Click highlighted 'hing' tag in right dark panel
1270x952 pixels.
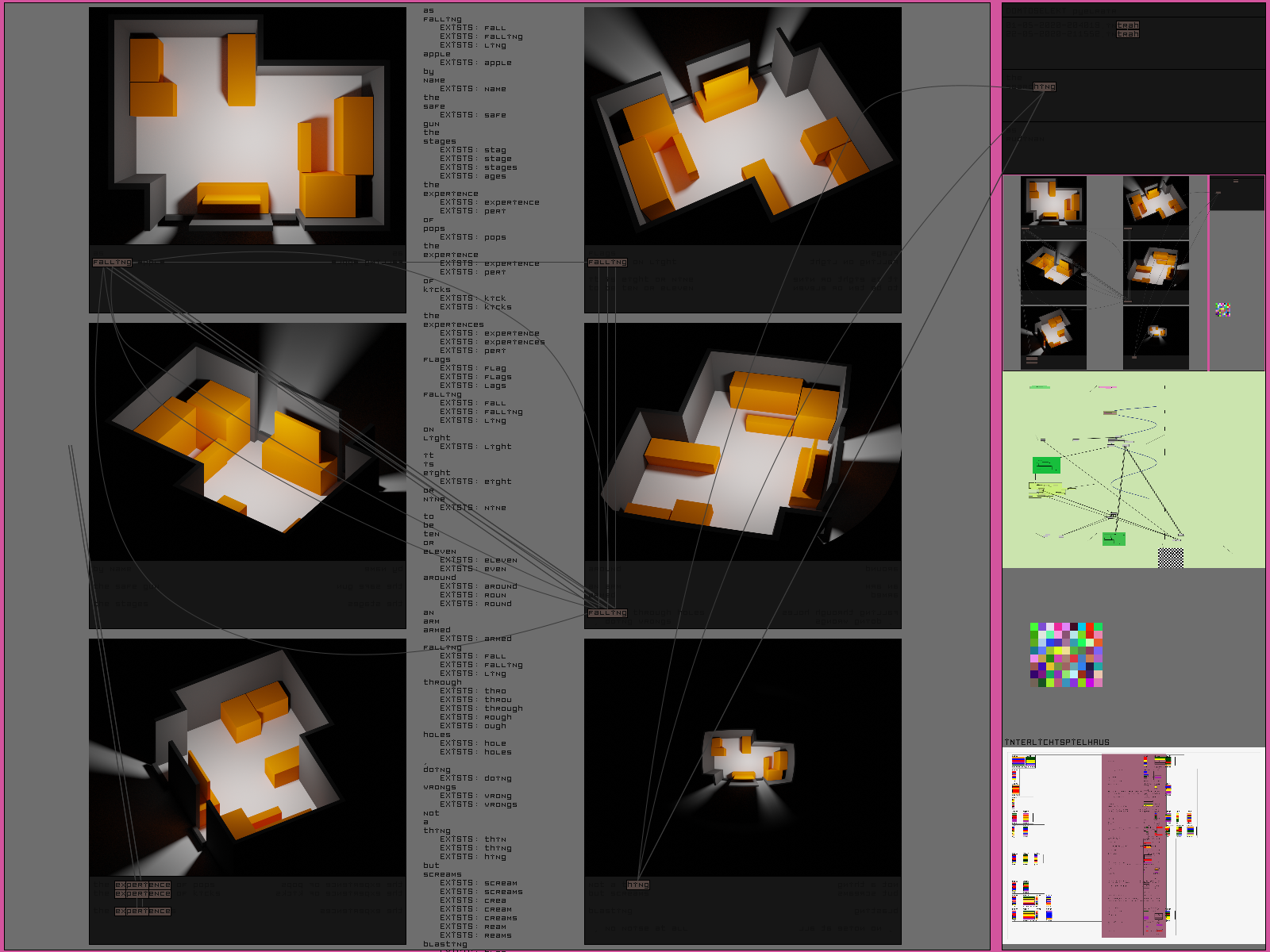(1044, 86)
